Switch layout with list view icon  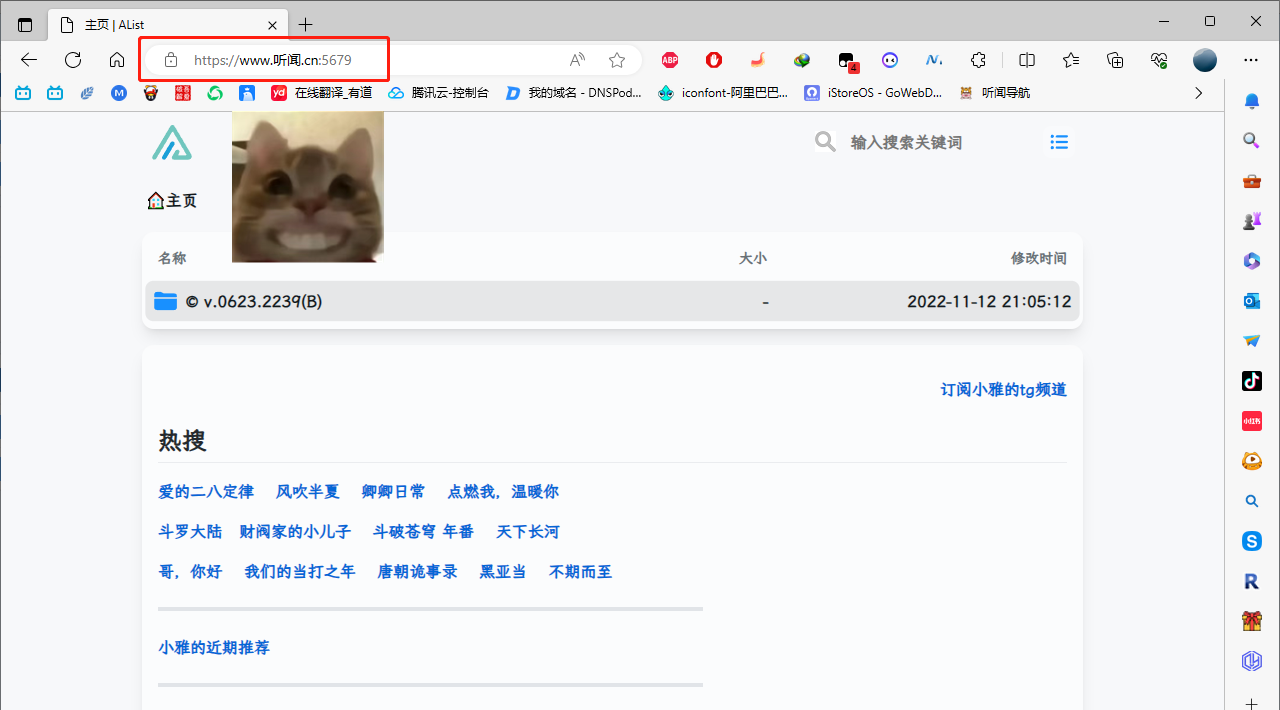point(1059,142)
